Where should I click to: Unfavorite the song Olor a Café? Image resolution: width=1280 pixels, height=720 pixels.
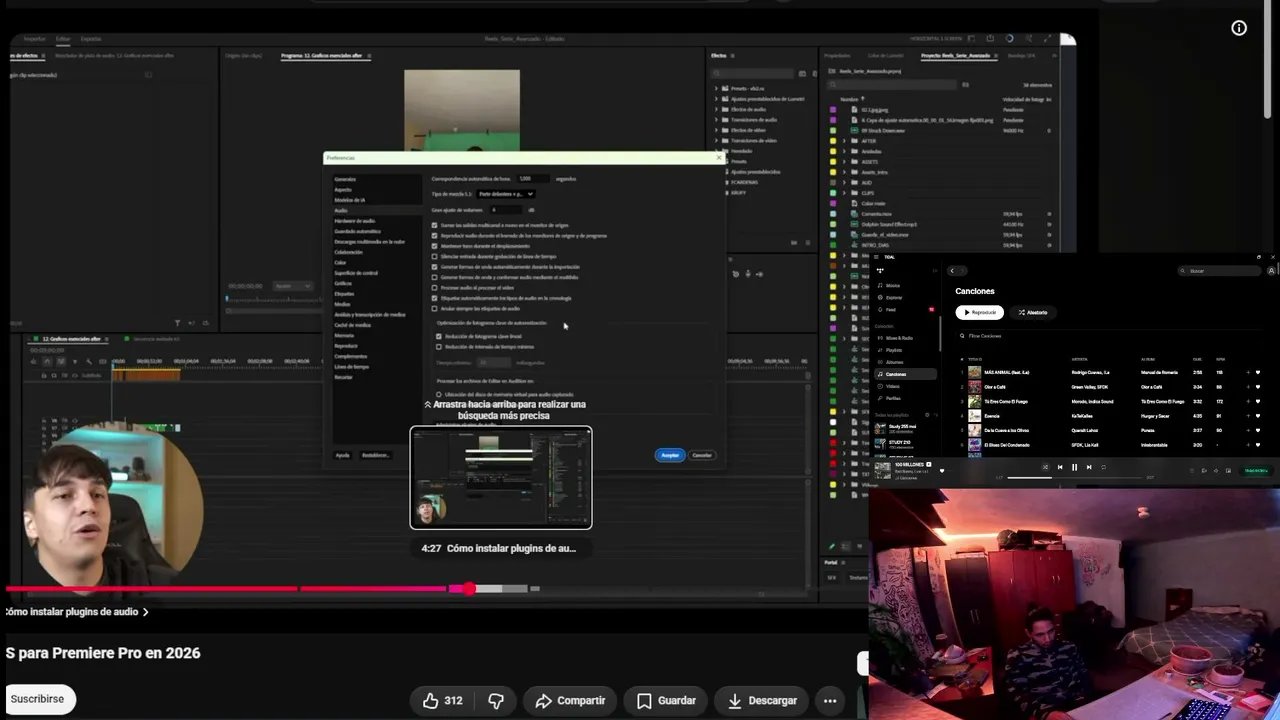pos(1258,387)
